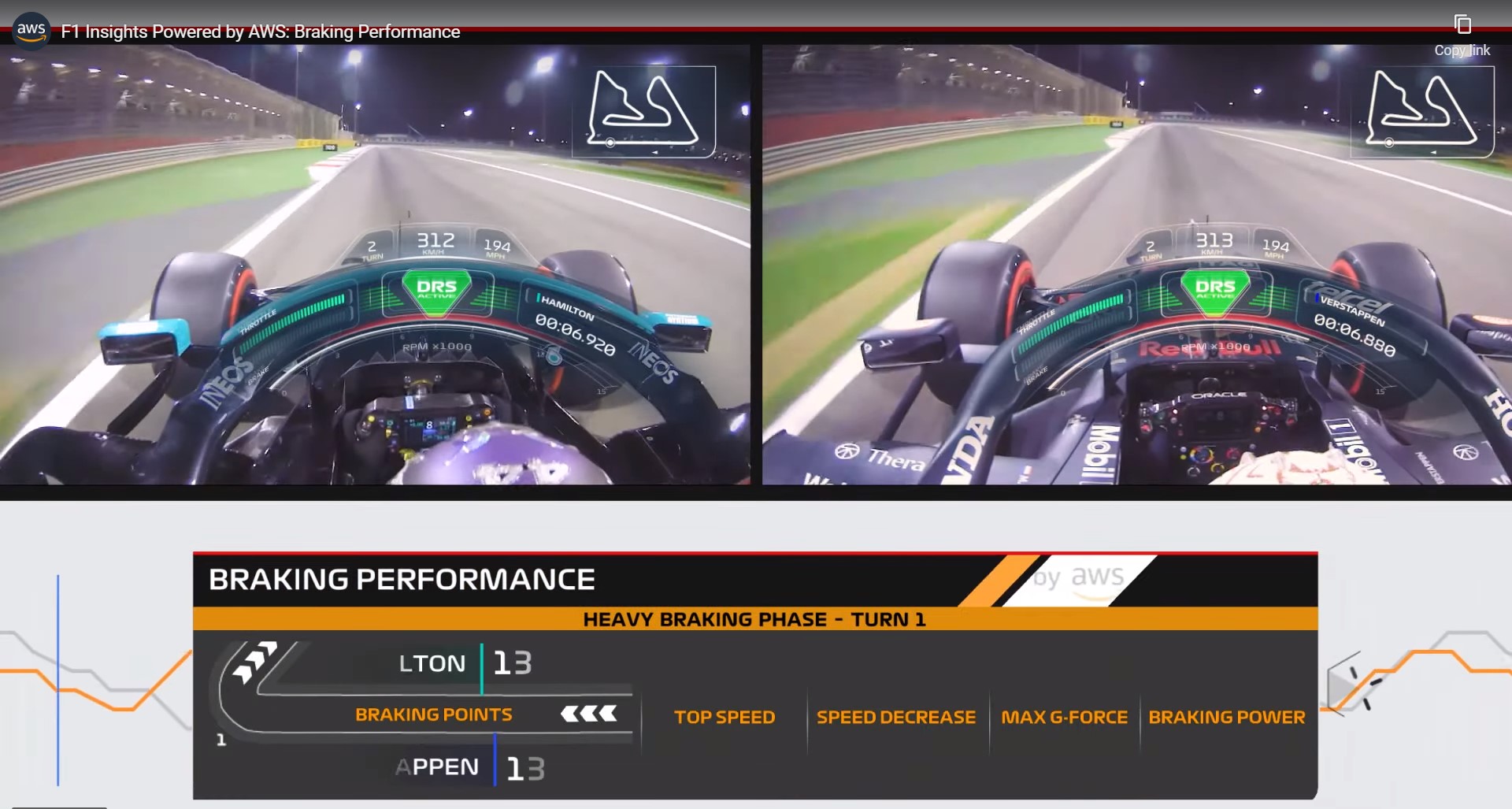
Task: Click the left circuit track map
Action: (x=643, y=111)
